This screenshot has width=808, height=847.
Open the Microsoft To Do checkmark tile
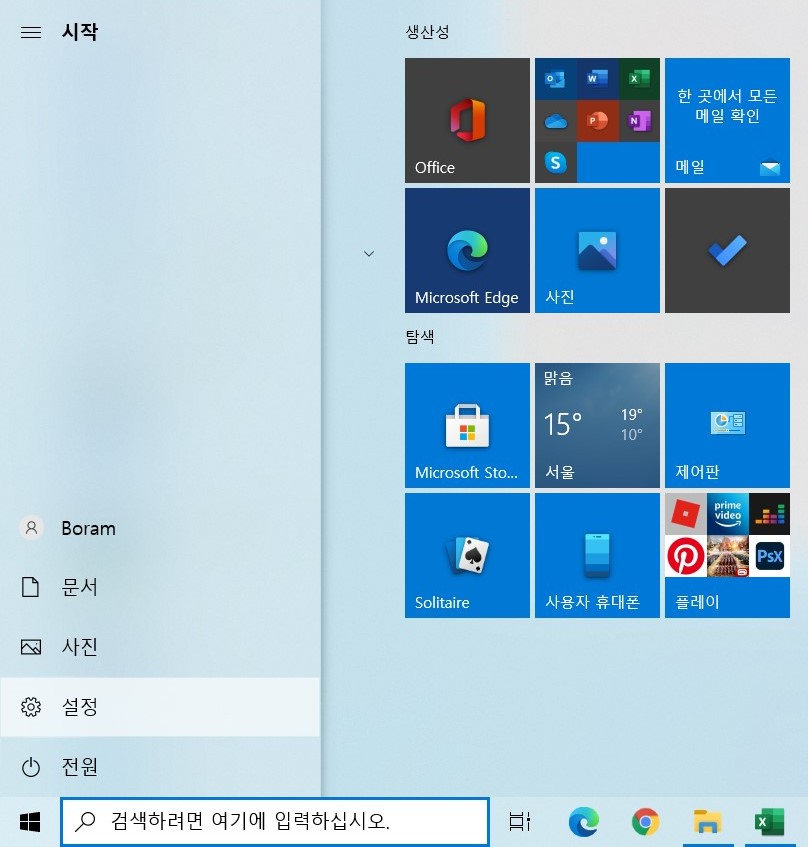(x=727, y=251)
